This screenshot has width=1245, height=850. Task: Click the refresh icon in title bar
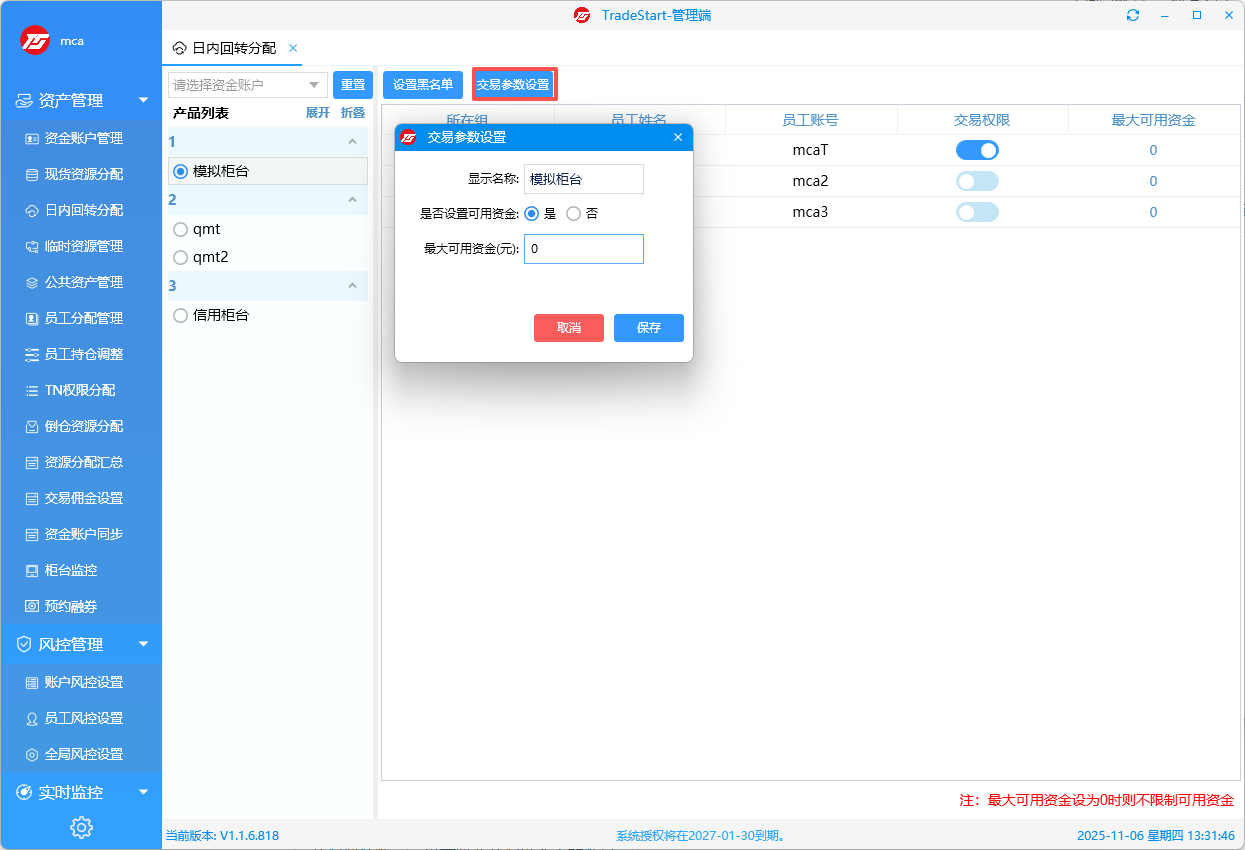coord(1133,15)
